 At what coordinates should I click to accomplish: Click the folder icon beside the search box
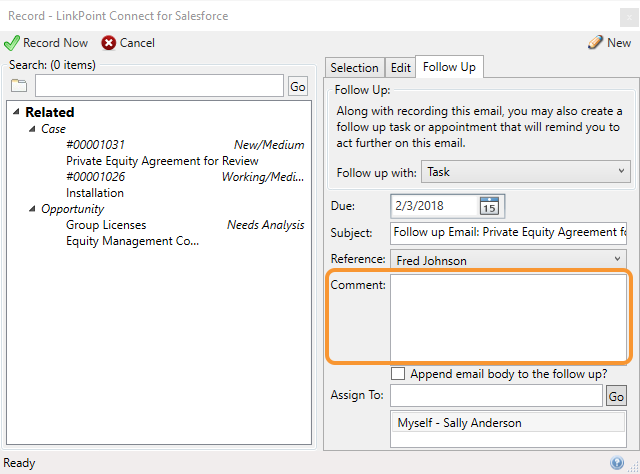point(19,86)
